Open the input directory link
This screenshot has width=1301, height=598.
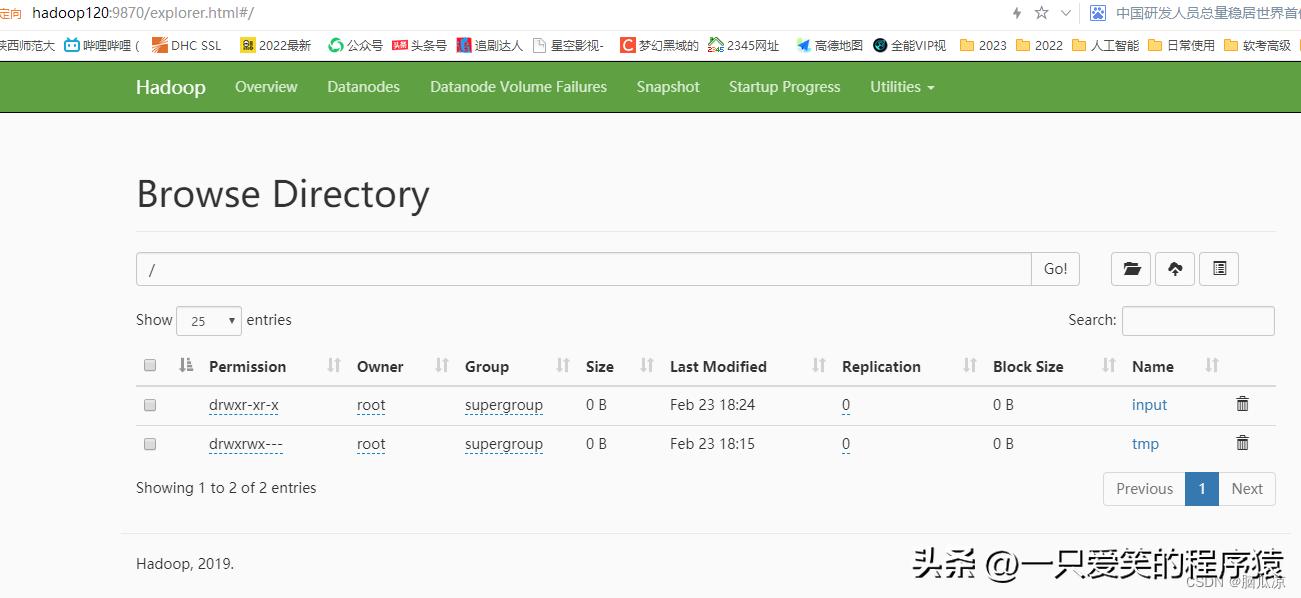tap(1148, 404)
